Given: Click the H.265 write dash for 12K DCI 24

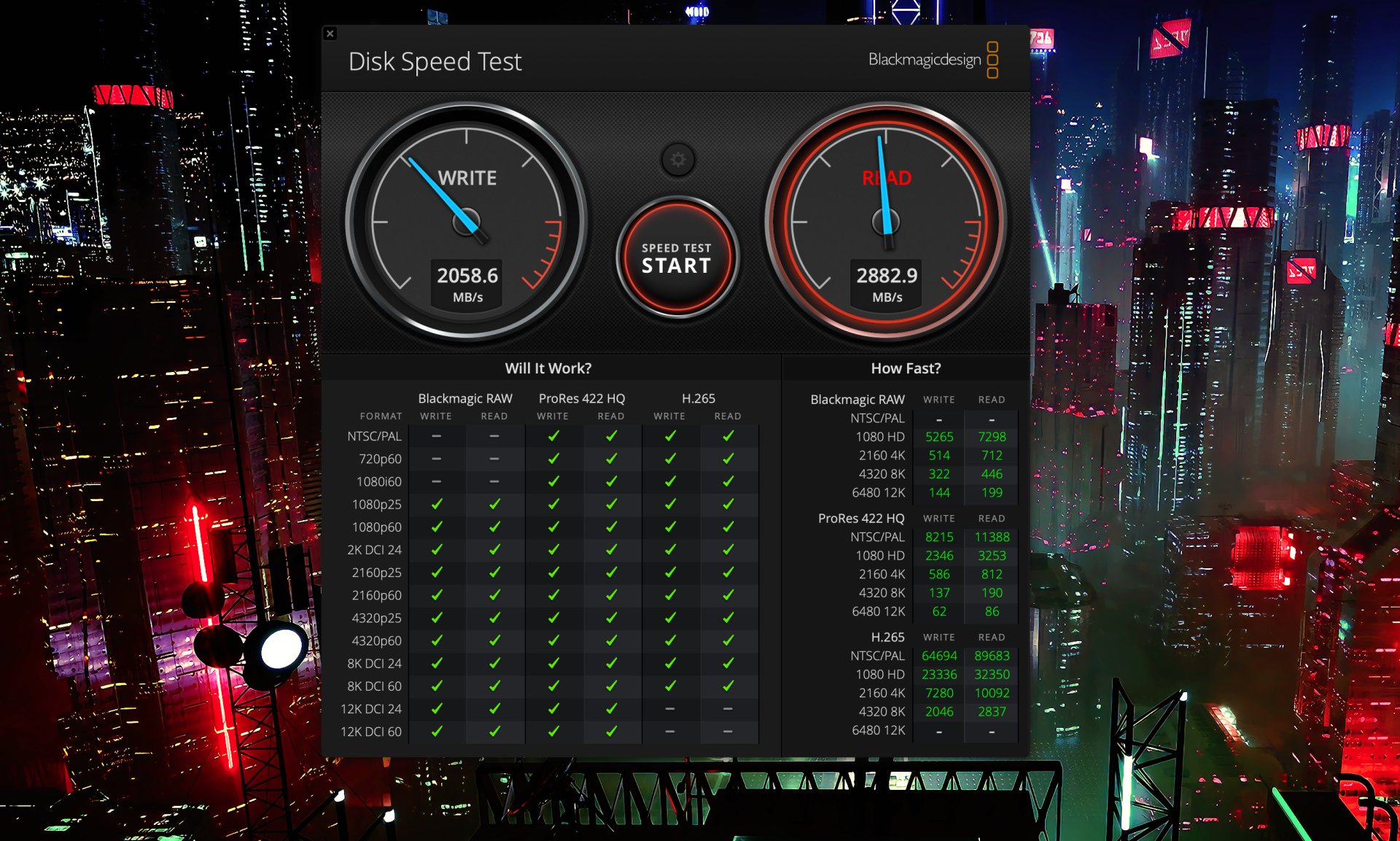Looking at the screenshot, I should 669,709.
